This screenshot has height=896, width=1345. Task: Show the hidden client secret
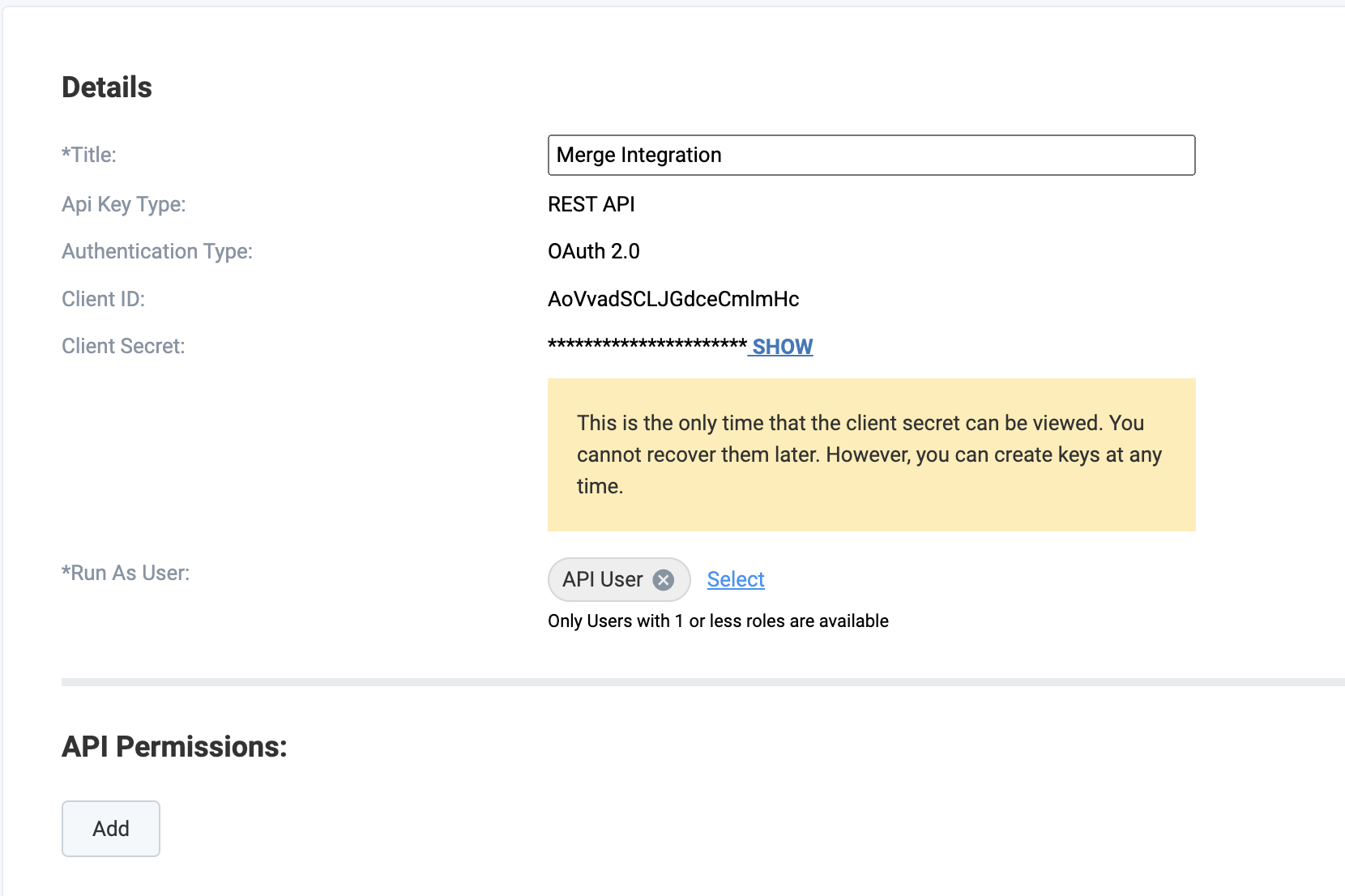click(782, 347)
